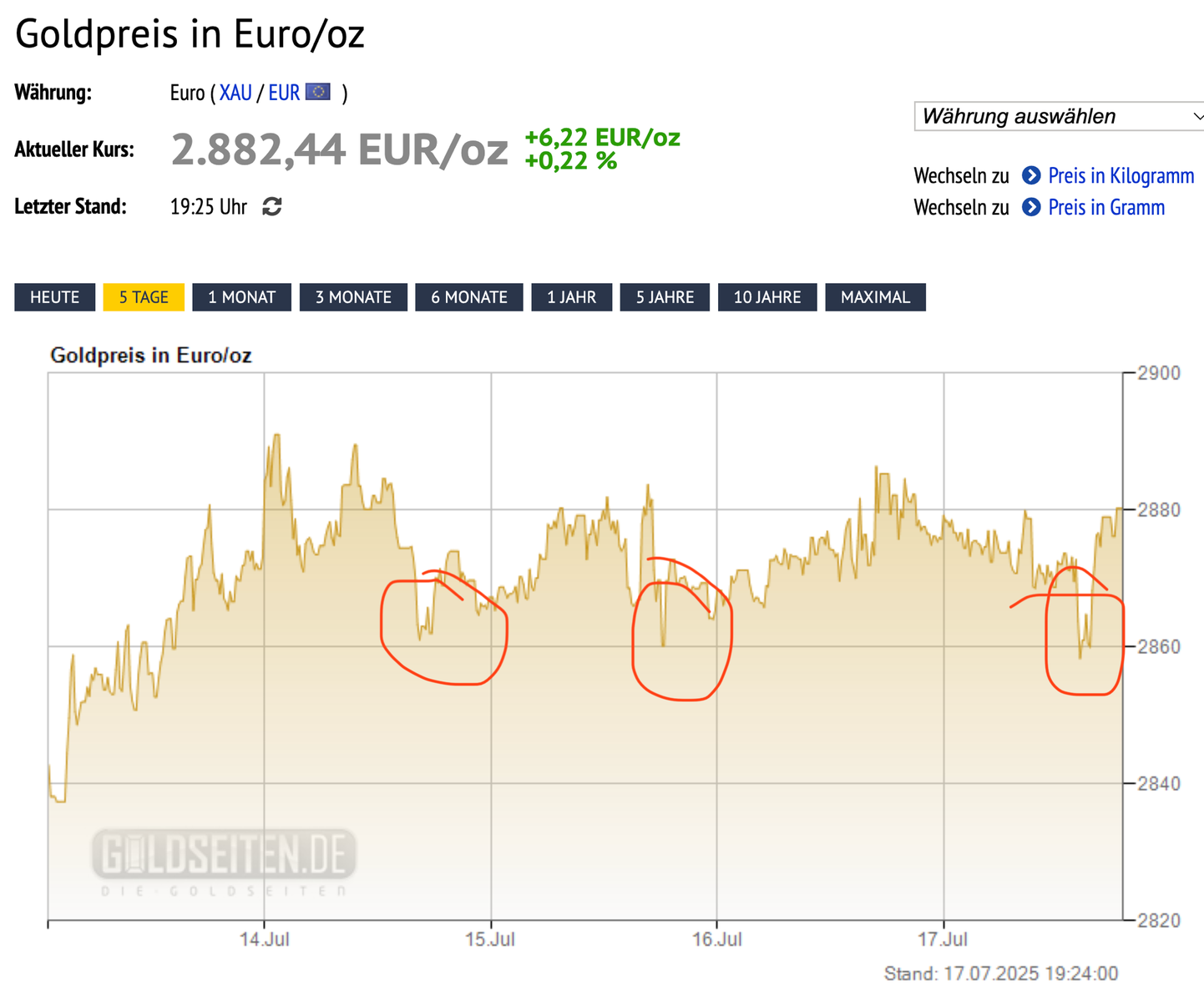Open the EUR currency link

pos(284,93)
